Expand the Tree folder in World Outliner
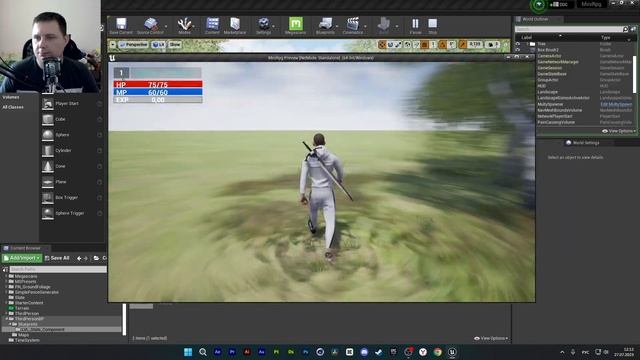 [x=527, y=44]
